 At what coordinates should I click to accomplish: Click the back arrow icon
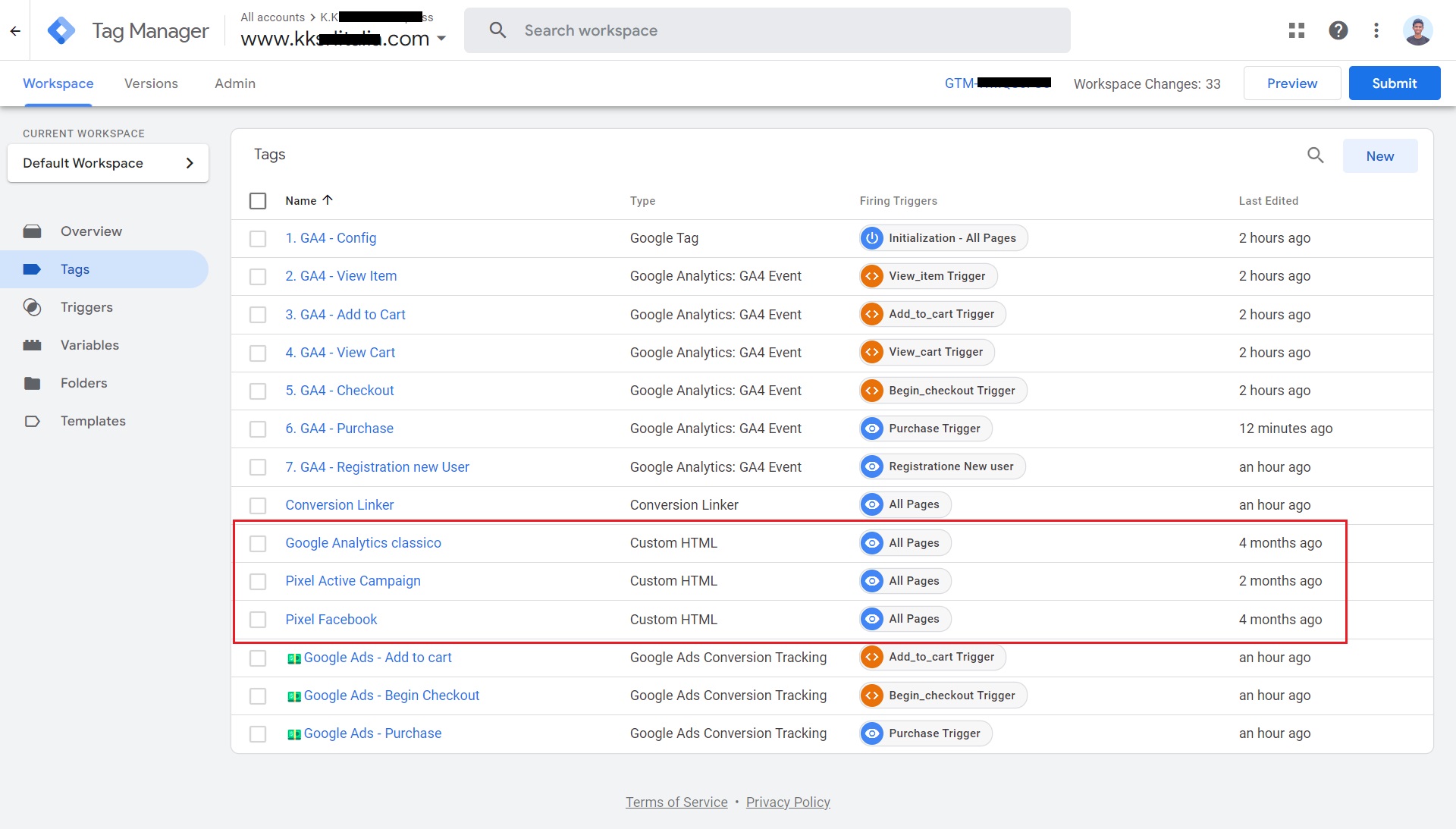click(15, 30)
